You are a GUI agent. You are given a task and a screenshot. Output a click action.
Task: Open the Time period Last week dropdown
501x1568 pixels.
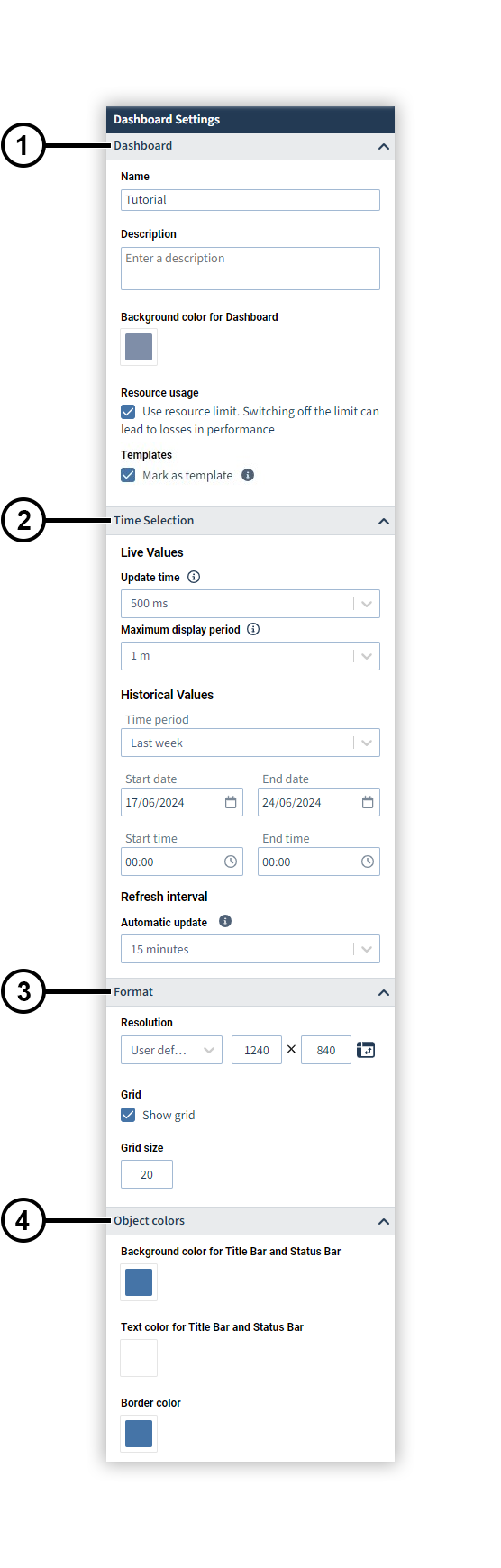click(x=250, y=743)
